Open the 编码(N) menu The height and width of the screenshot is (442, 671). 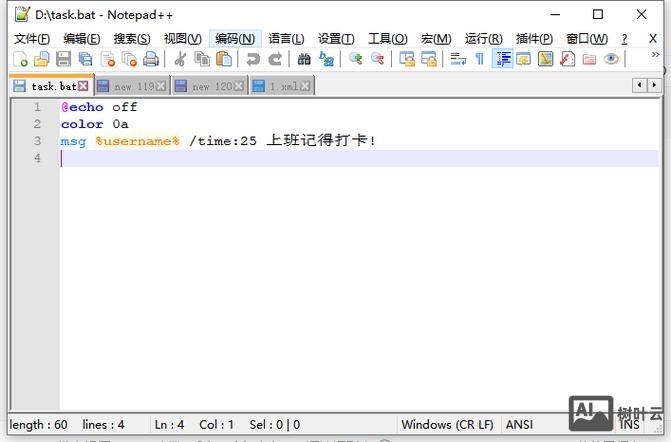point(235,39)
